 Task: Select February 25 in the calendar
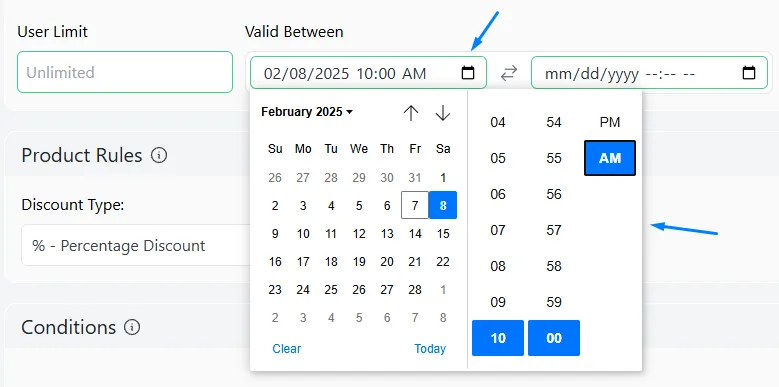[x=331, y=290]
